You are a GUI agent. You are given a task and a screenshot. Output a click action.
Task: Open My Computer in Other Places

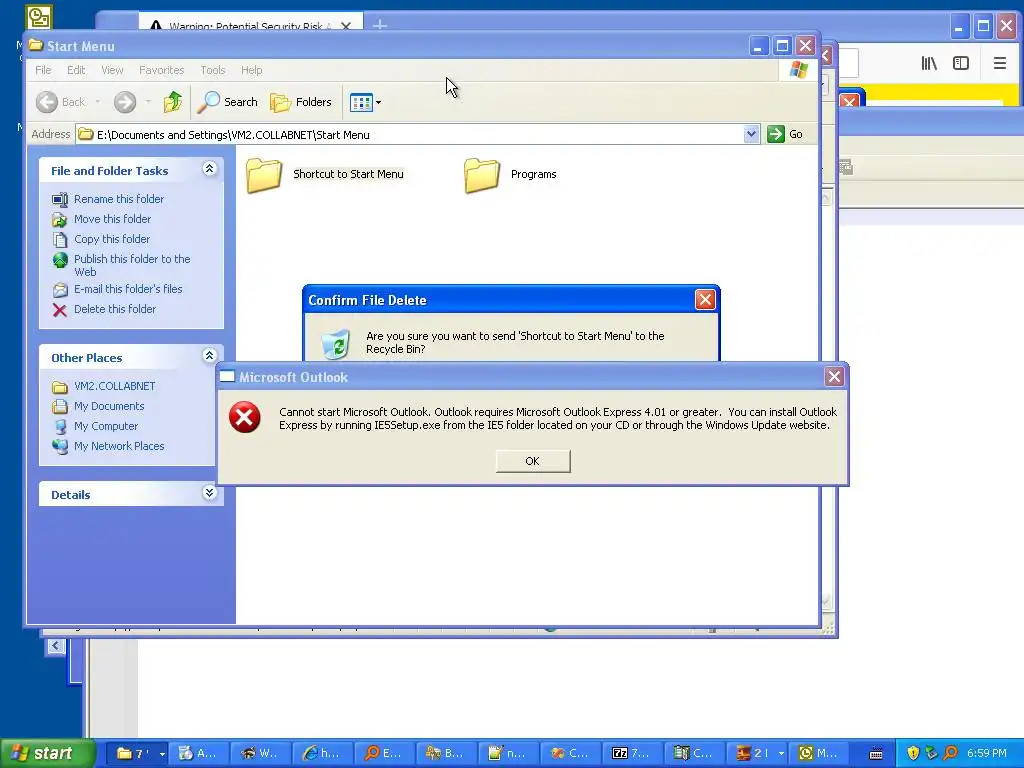[x=106, y=426]
